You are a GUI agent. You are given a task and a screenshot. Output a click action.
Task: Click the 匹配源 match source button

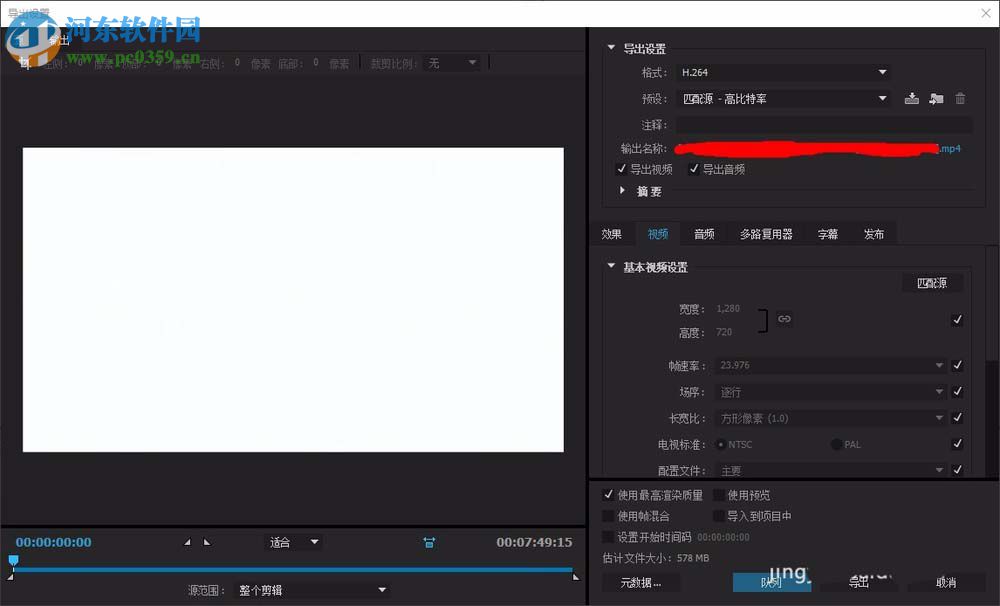[x=932, y=283]
